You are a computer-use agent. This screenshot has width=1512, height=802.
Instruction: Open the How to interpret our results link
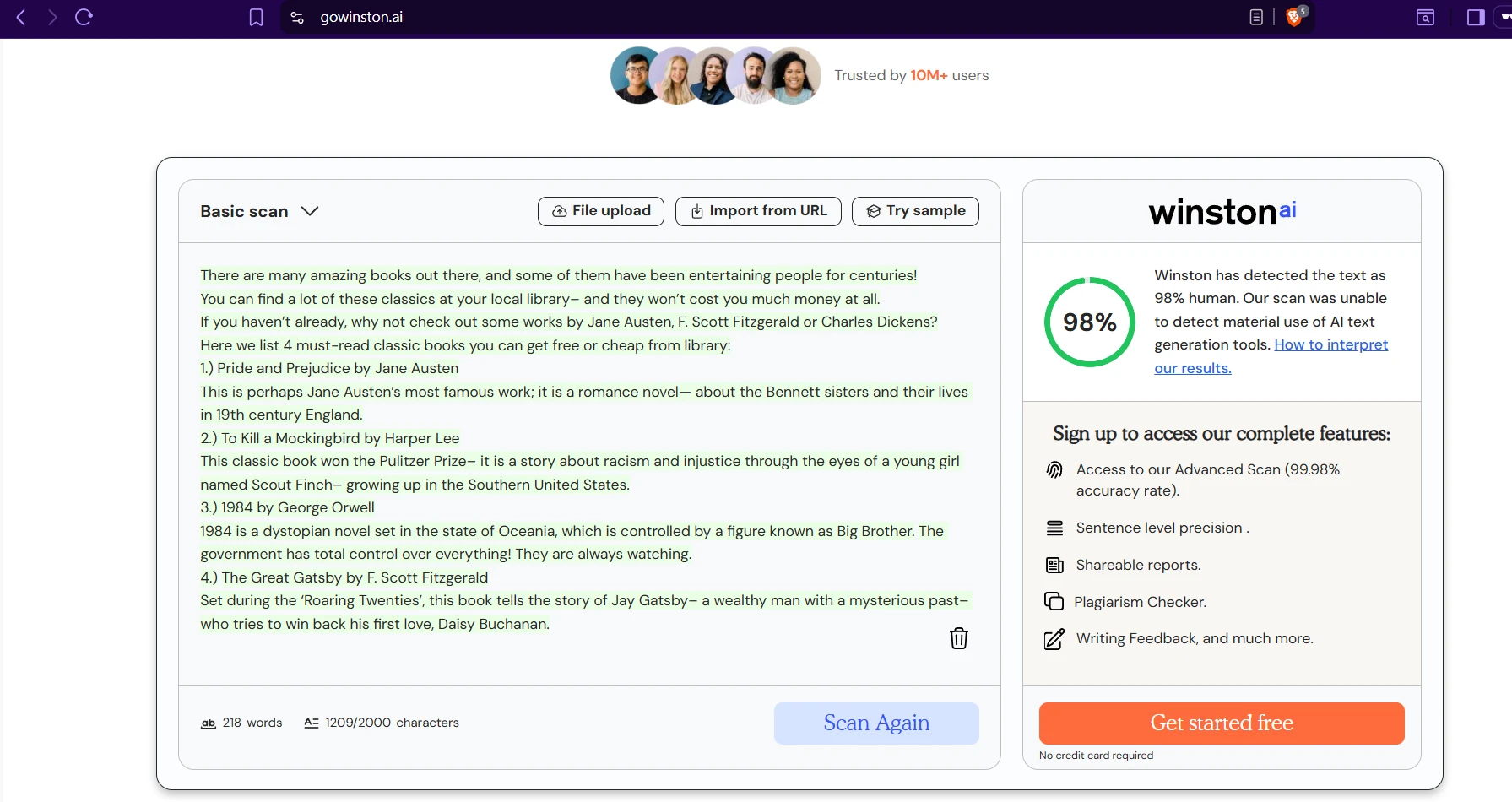point(1330,344)
